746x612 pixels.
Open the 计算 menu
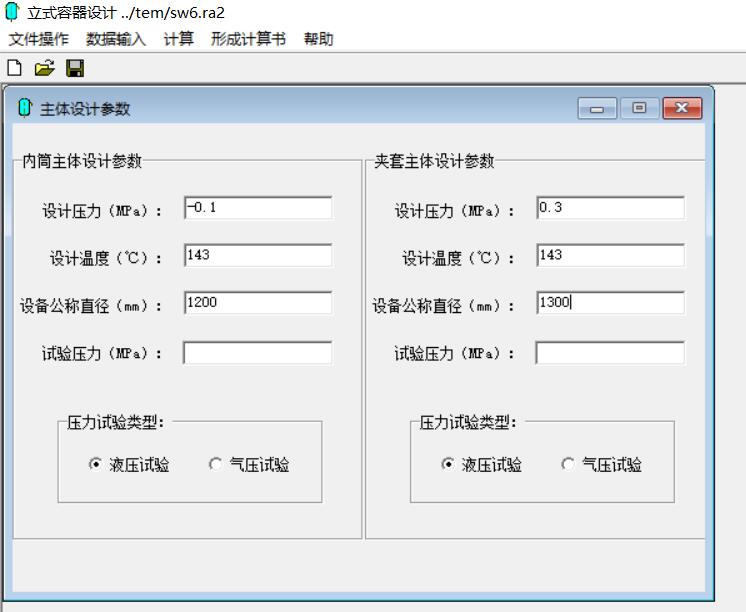tap(178, 39)
